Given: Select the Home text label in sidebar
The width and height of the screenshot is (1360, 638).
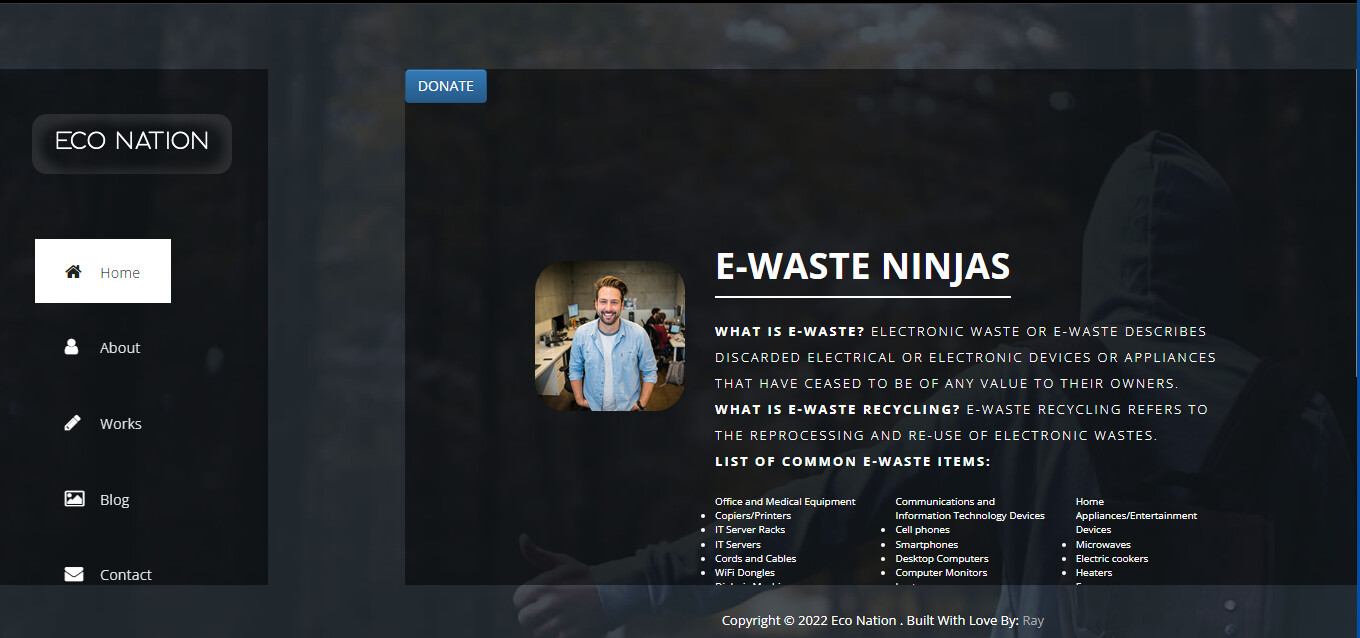Looking at the screenshot, I should [120, 273].
